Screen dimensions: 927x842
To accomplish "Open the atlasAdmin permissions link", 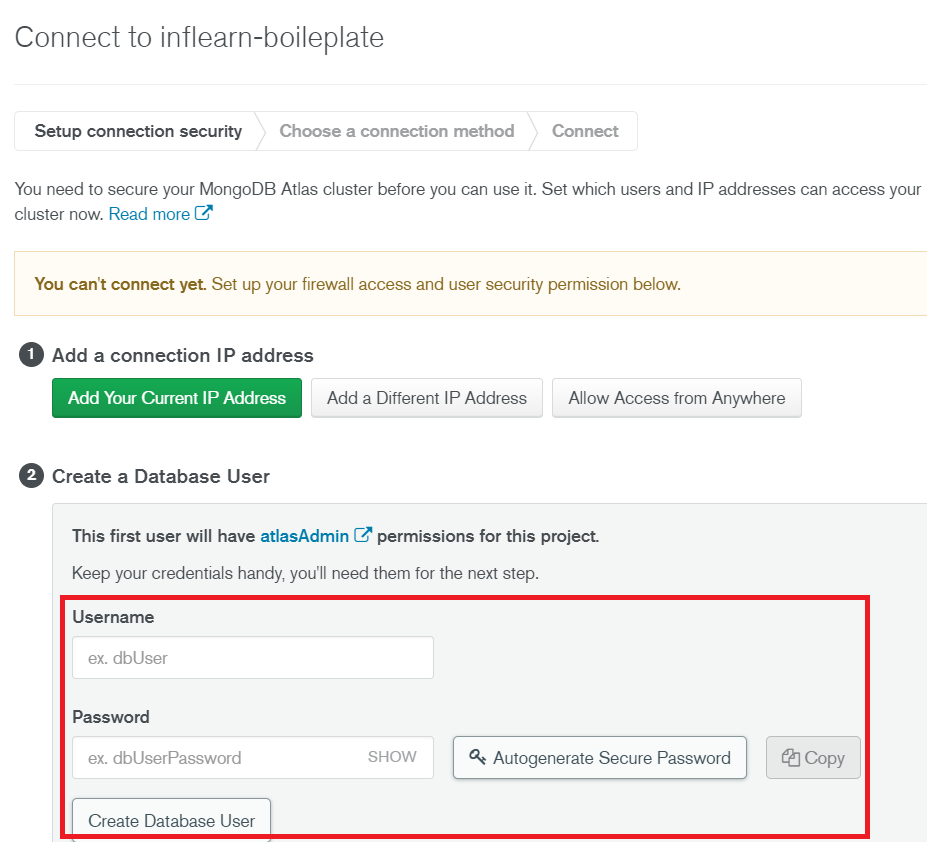I will [x=304, y=536].
